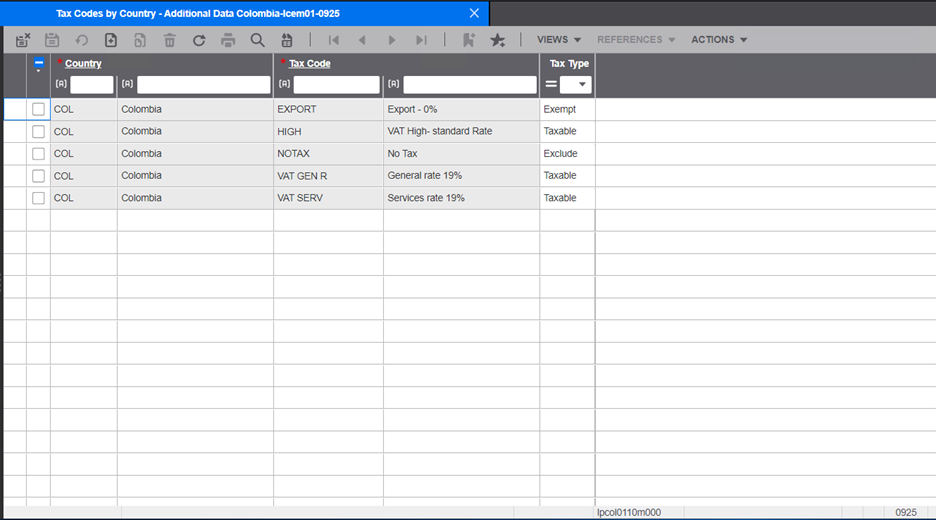The image size is (936, 520).
Task: Click the Delete trash icon
Action: click(170, 40)
